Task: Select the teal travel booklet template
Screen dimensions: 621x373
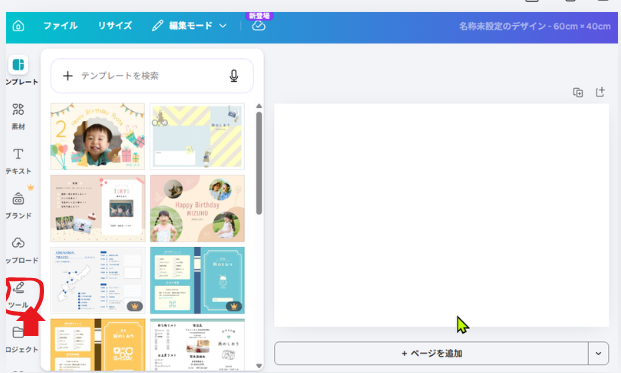Action: pyautogui.click(x=197, y=280)
